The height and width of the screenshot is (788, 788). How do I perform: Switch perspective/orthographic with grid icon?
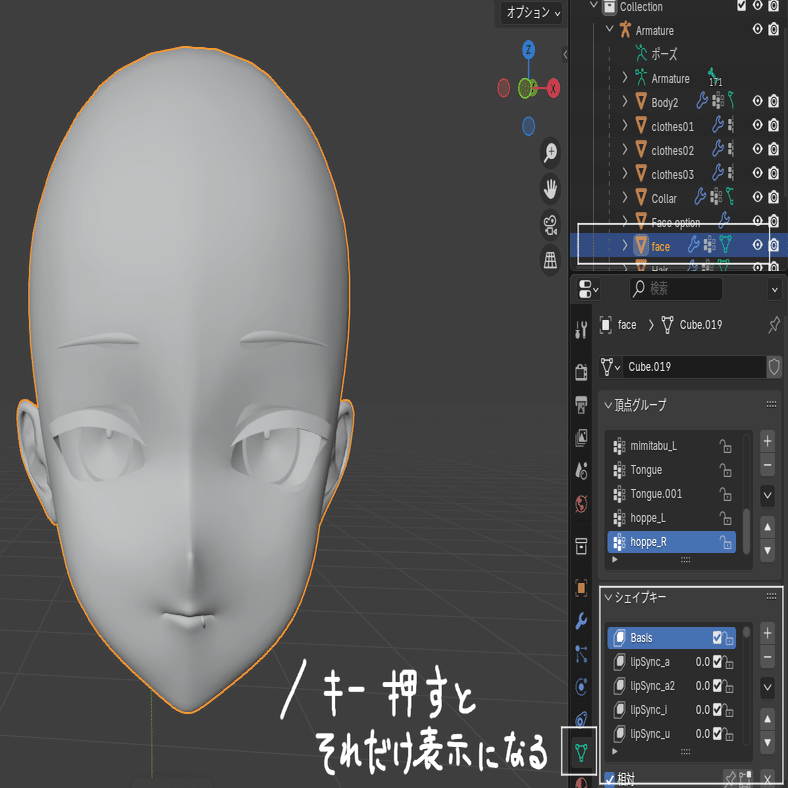[x=550, y=260]
